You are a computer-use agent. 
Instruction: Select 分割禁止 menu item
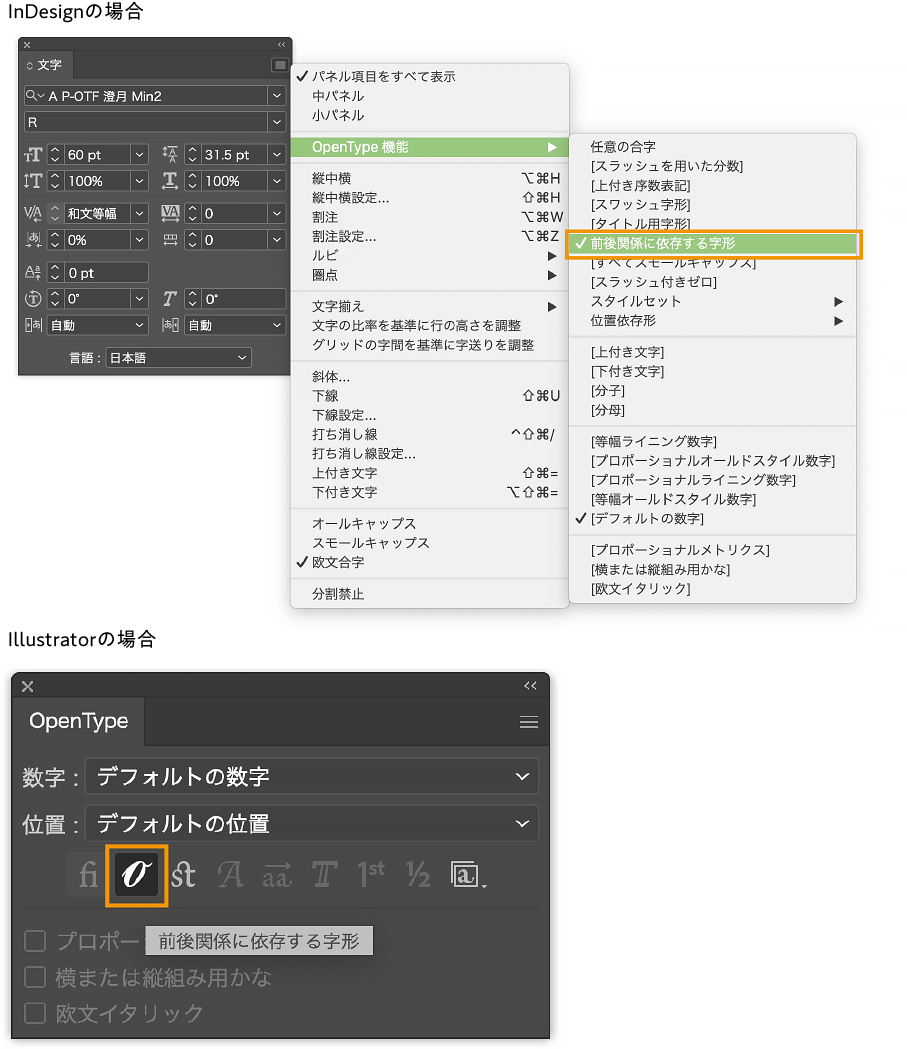point(429,594)
